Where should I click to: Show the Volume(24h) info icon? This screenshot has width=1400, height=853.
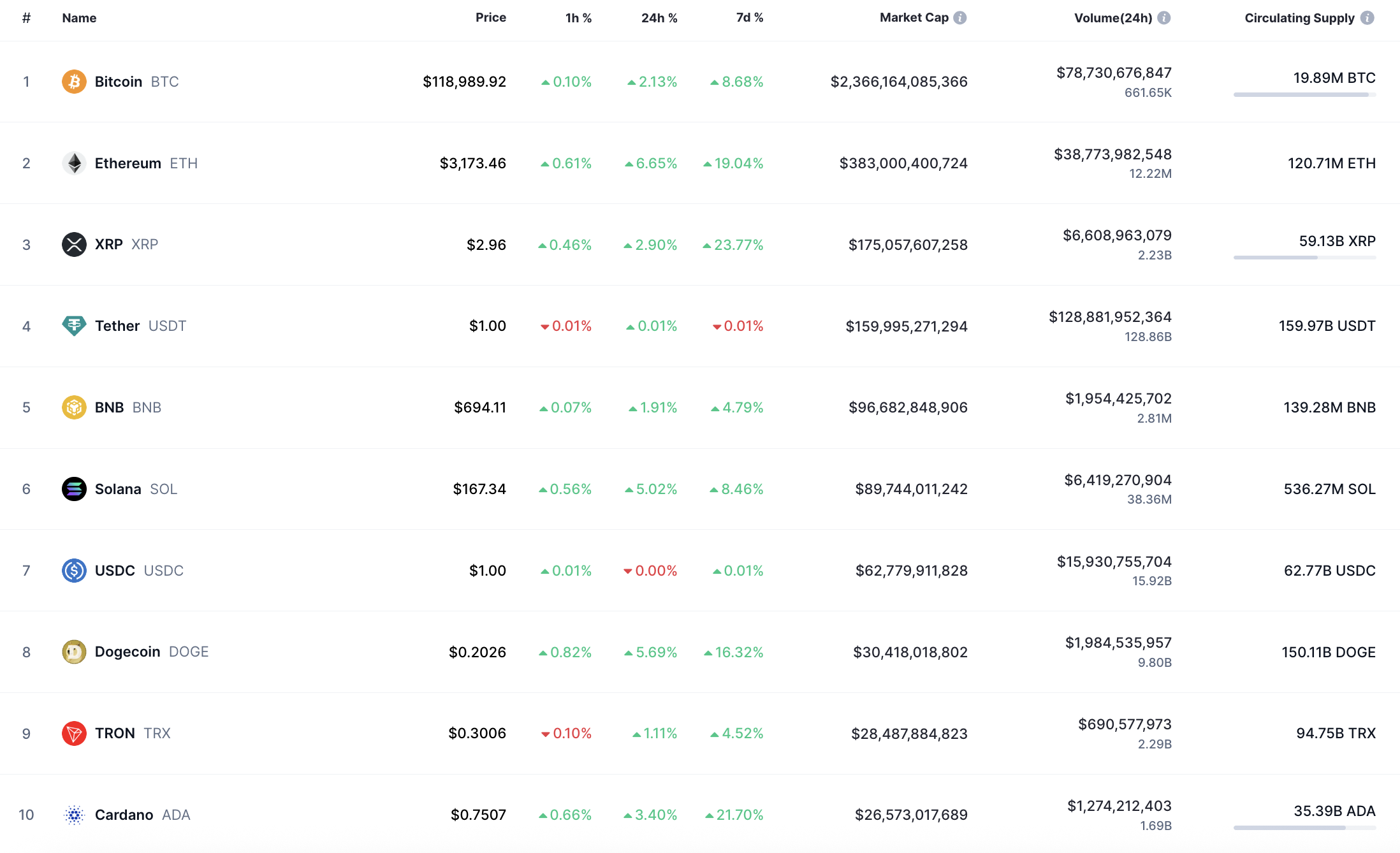[x=1164, y=18]
